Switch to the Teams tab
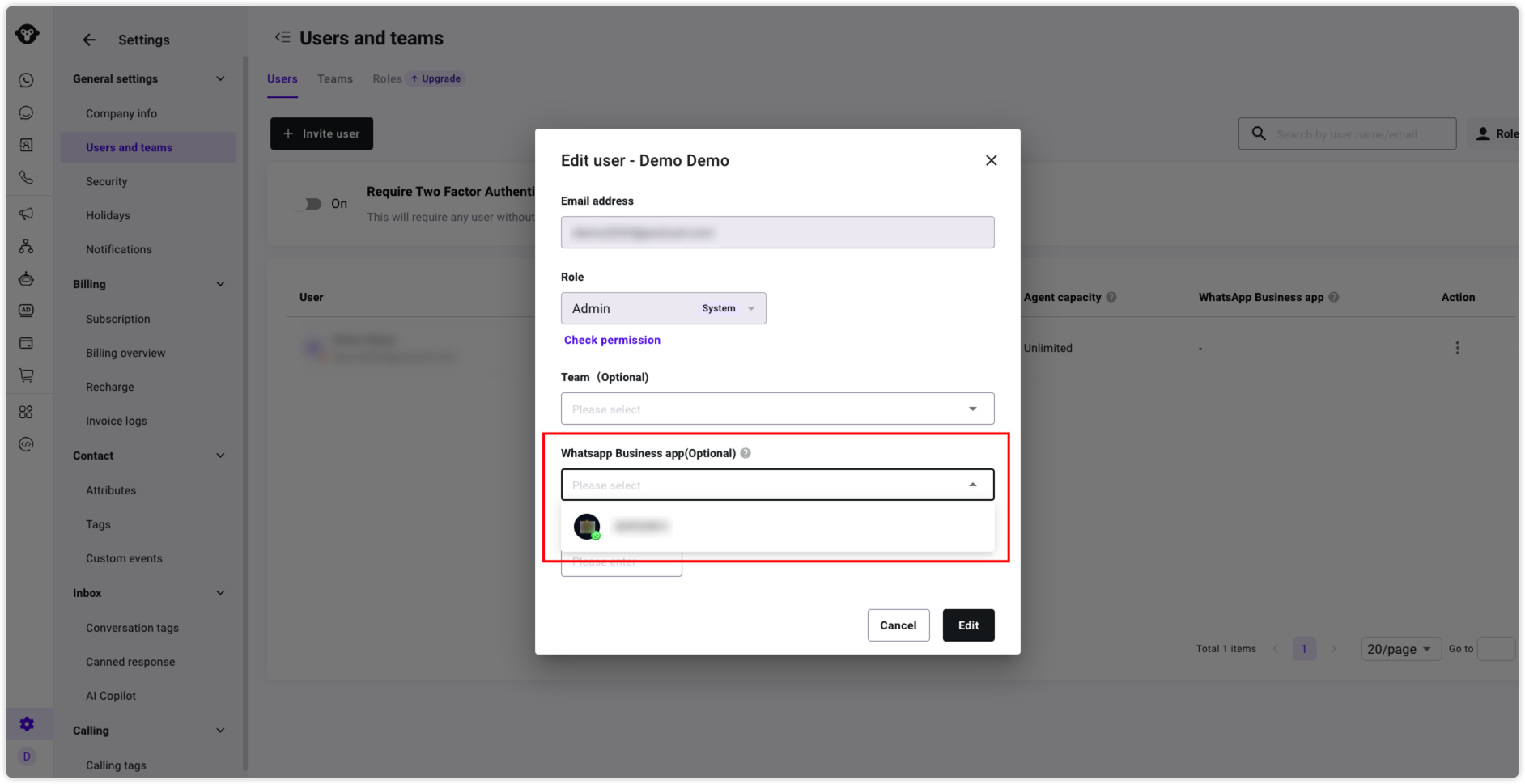The width and height of the screenshot is (1525, 784). [334, 78]
